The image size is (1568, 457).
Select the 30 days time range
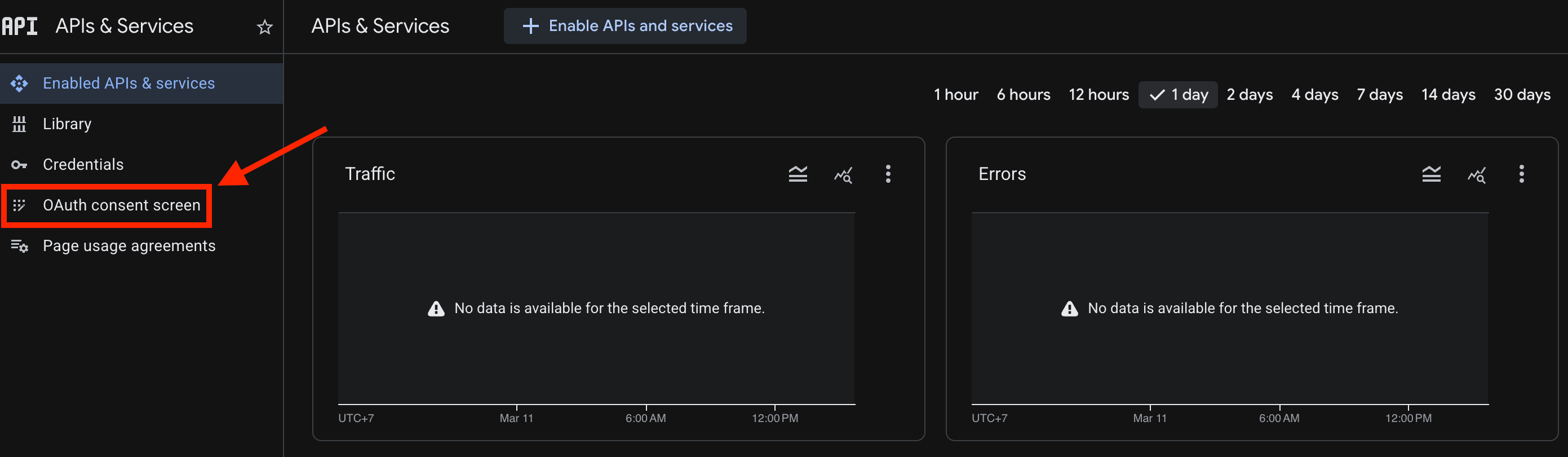click(x=1522, y=95)
